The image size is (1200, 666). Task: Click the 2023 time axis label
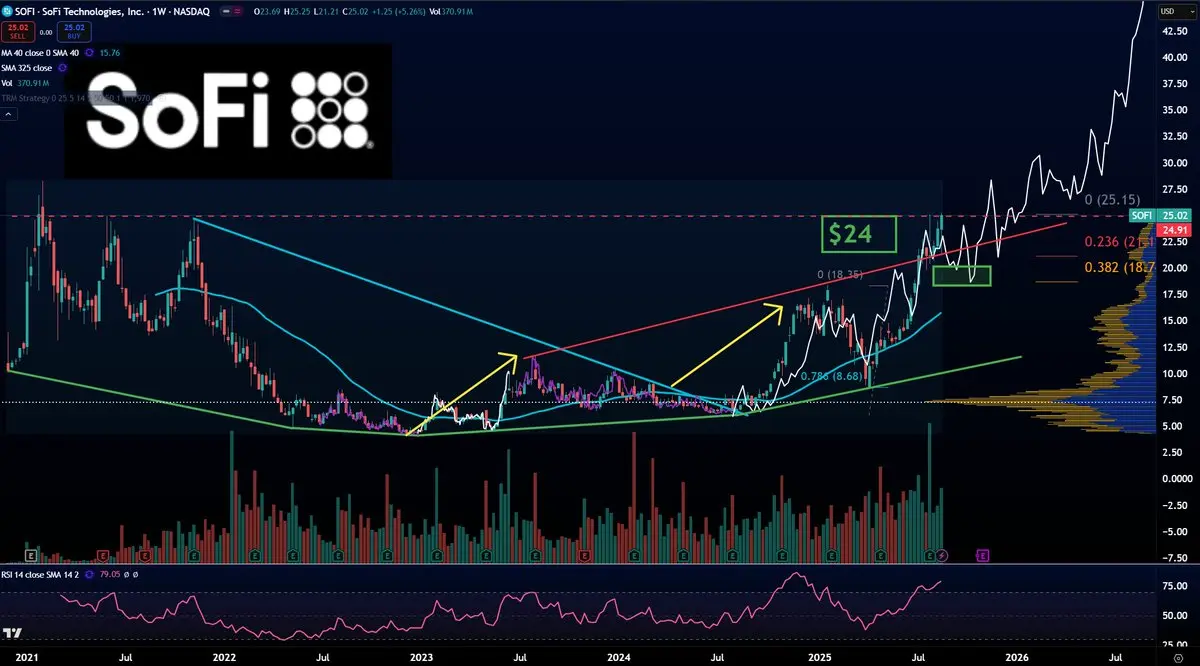coord(422,658)
